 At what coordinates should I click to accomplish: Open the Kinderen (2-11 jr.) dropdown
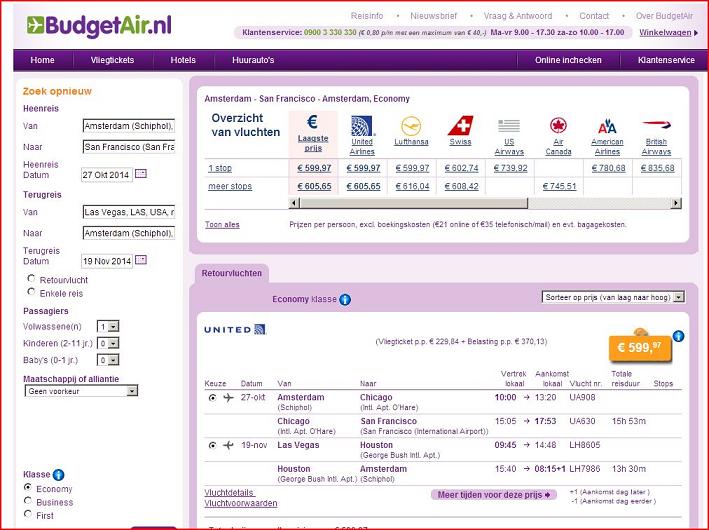(x=108, y=343)
